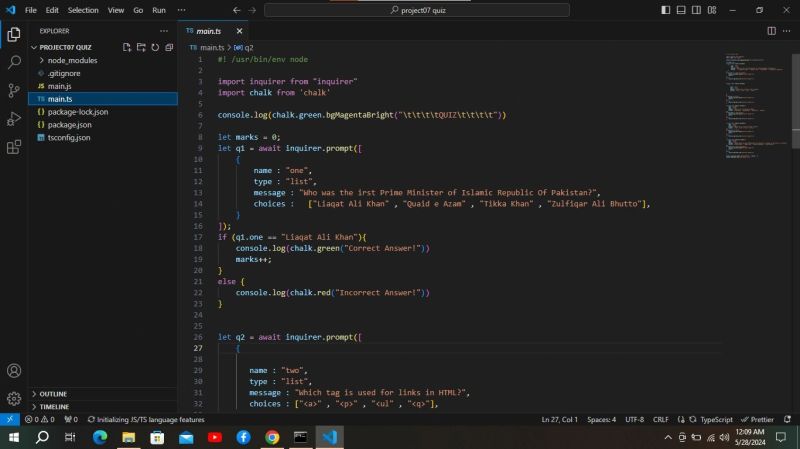This screenshot has height=449, width=800.
Task: Open the ports forwarded status item
Action: click(x=71, y=419)
